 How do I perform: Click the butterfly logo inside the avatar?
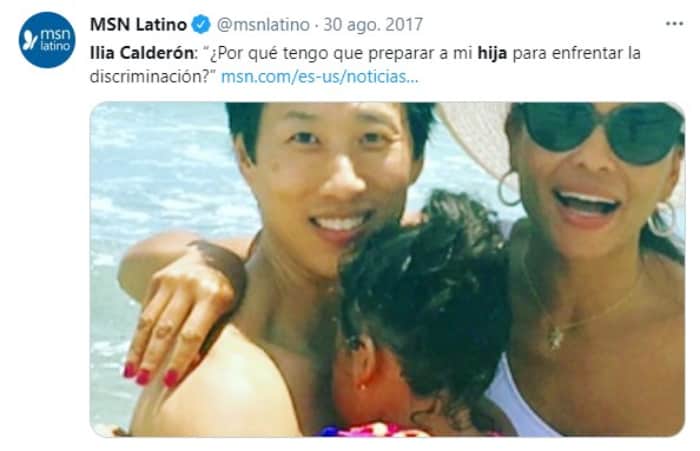(x=30, y=40)
